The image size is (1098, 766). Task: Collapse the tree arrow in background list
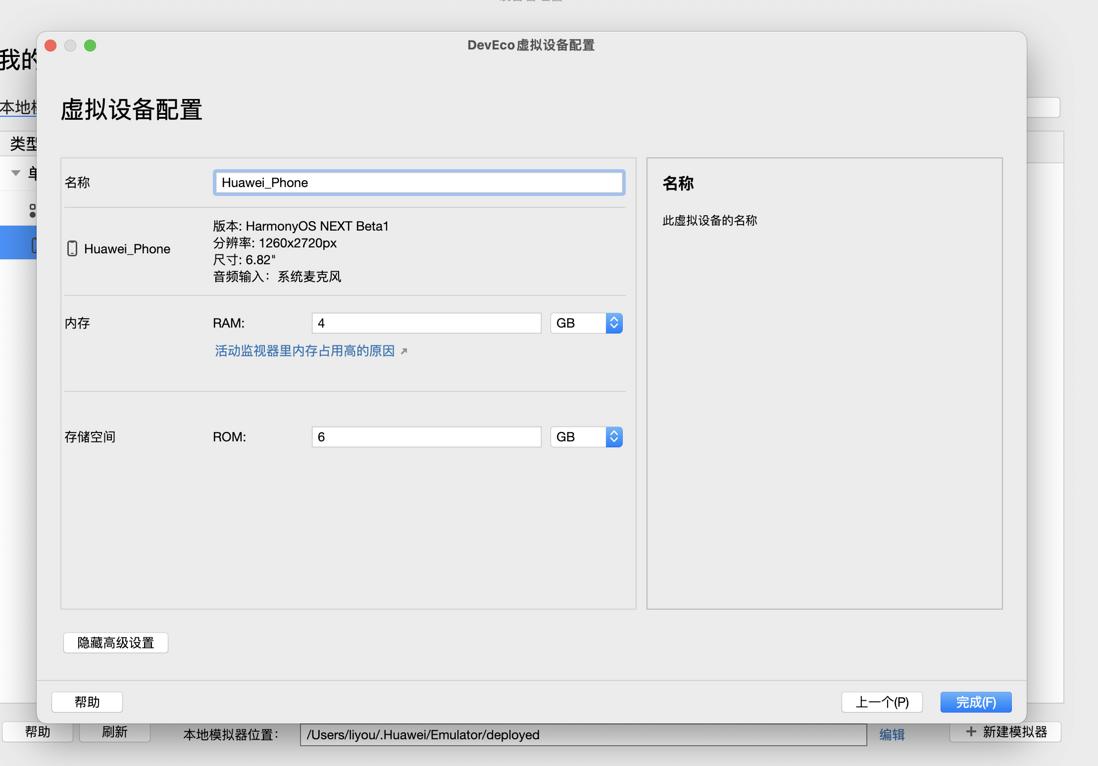click(15, 172)
